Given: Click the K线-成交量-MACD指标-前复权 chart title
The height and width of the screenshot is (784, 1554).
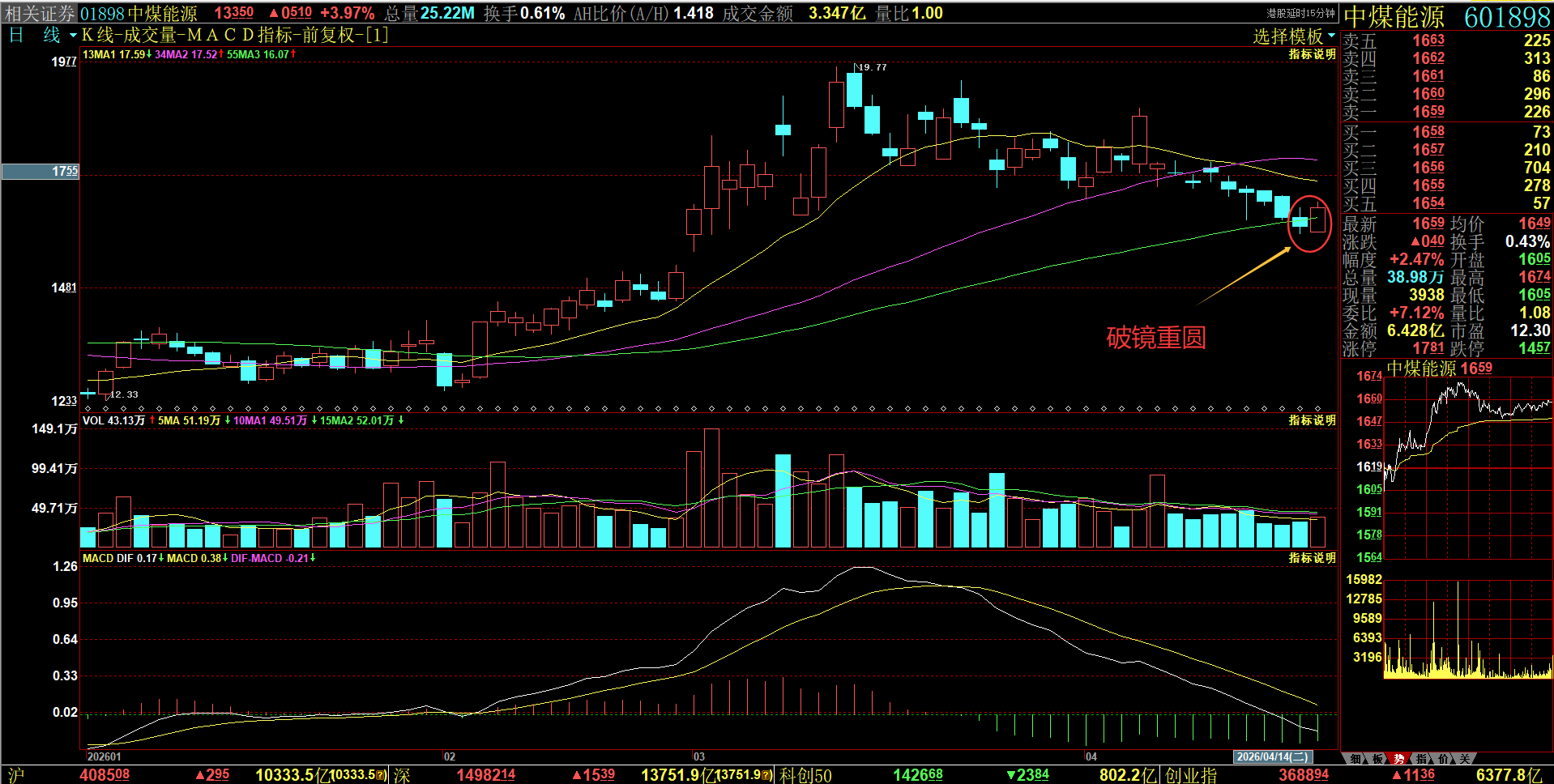Looking at the screenshot, I should [235, 35].
